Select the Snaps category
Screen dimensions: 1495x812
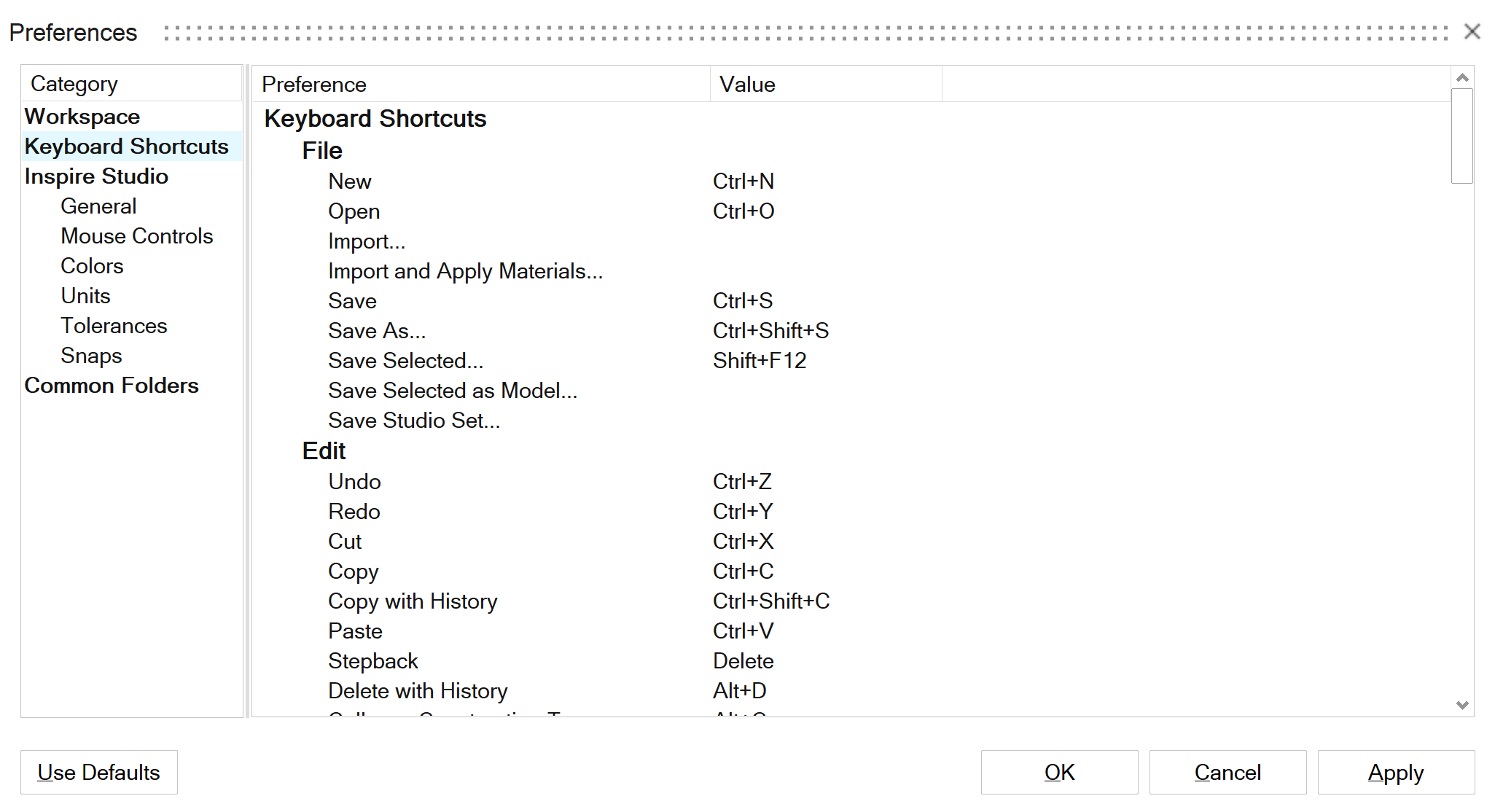91,356
